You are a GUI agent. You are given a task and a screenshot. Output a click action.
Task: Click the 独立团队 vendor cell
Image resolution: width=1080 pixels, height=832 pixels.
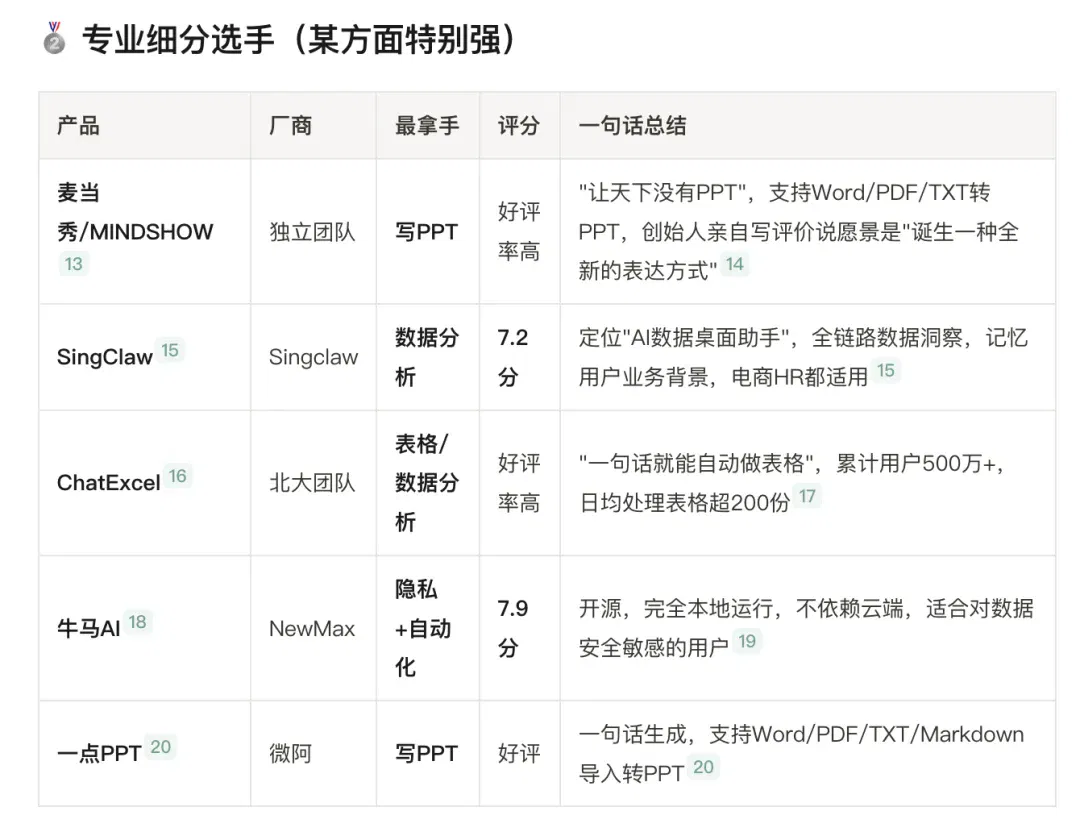point(312,232)
